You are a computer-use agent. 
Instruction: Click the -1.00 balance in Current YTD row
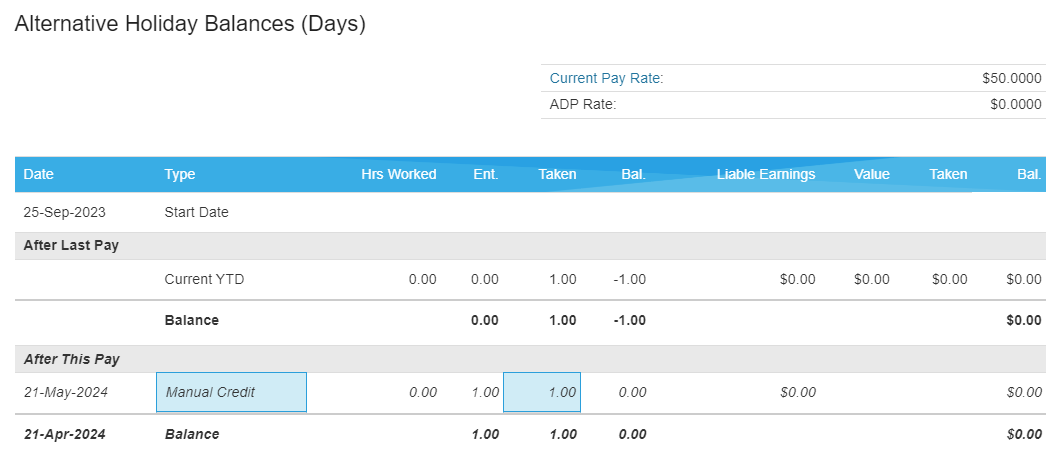point(630,279)
